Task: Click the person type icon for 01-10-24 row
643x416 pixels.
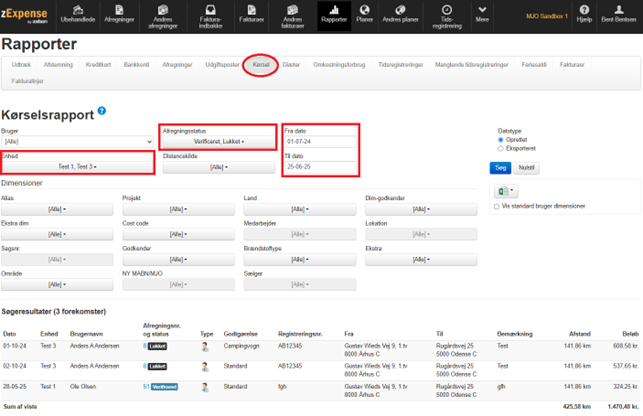Action: click(205, 347)
